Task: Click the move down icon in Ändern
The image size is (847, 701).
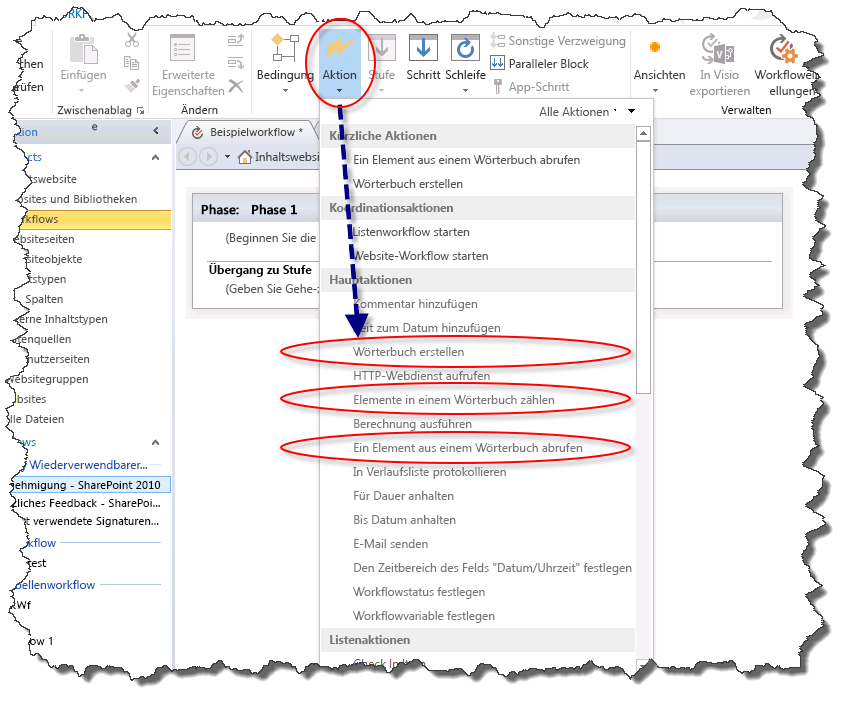Action: click(x=236, y=63)
